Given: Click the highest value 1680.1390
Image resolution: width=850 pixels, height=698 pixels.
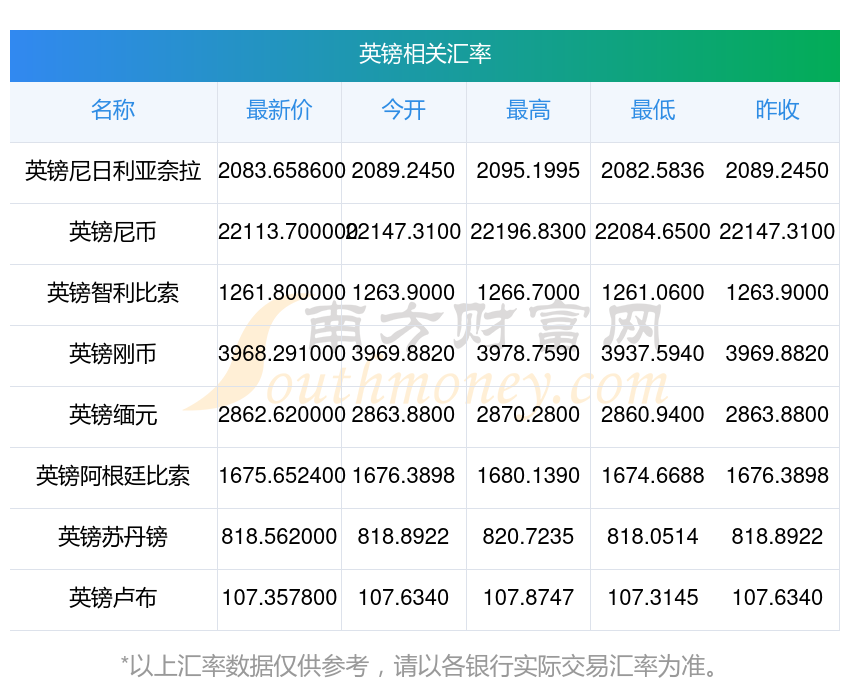Looking at the screenshot, I should point(528,476).
